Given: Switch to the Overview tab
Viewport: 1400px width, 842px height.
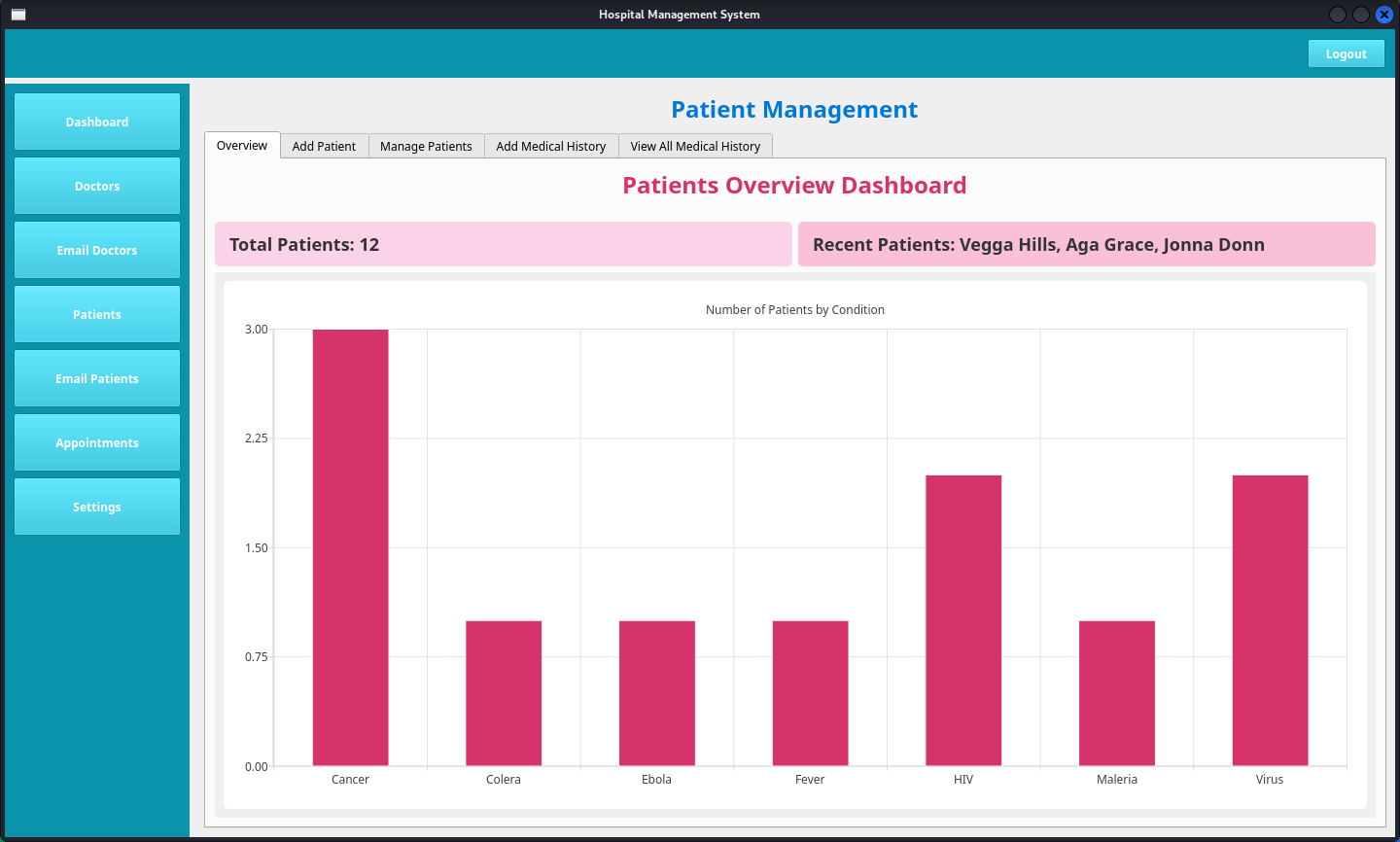Looking at the screenshot, I should point(242,146).
